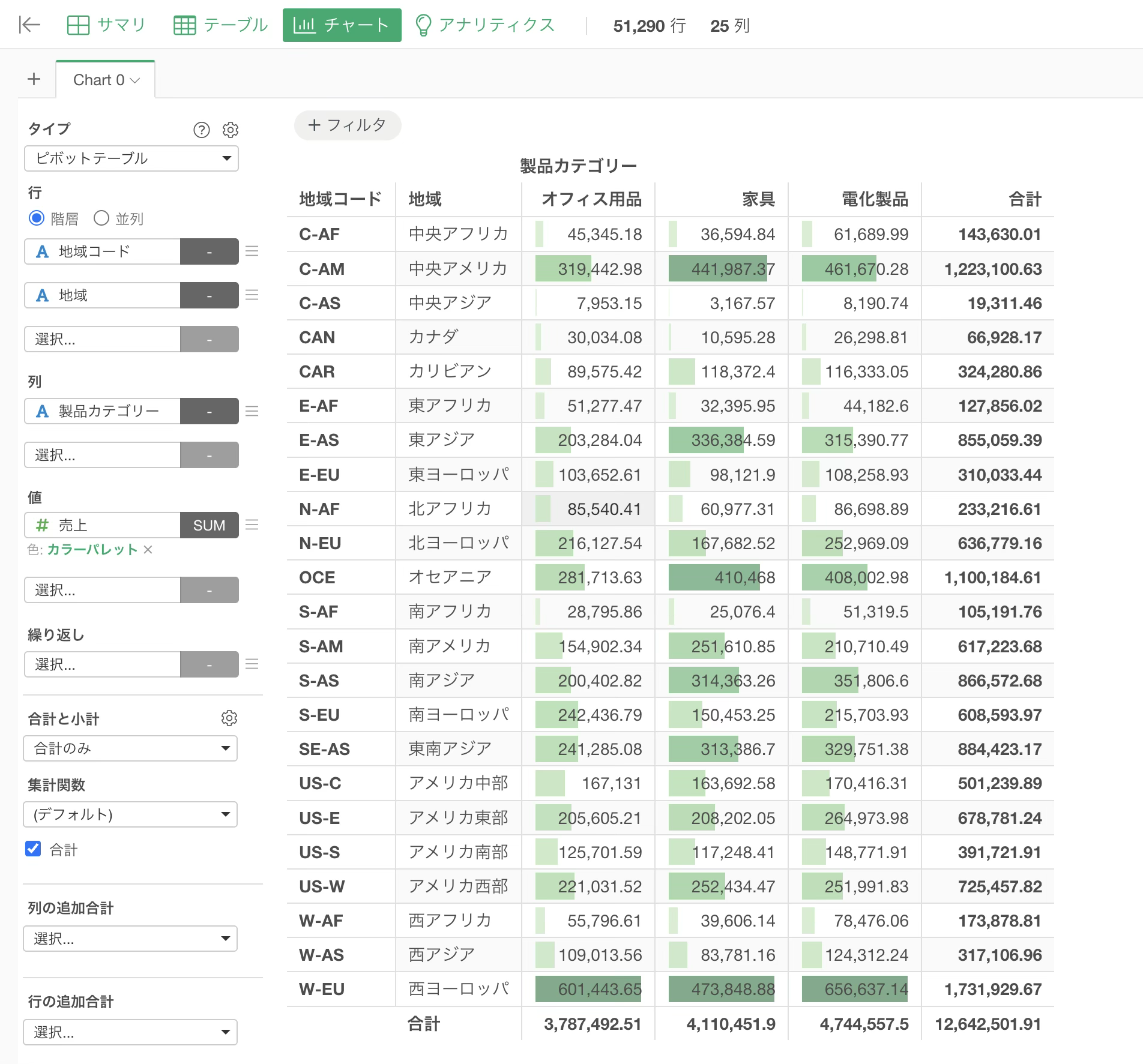Click C-AM 家具 cell 441,987.37

[722, 269]
